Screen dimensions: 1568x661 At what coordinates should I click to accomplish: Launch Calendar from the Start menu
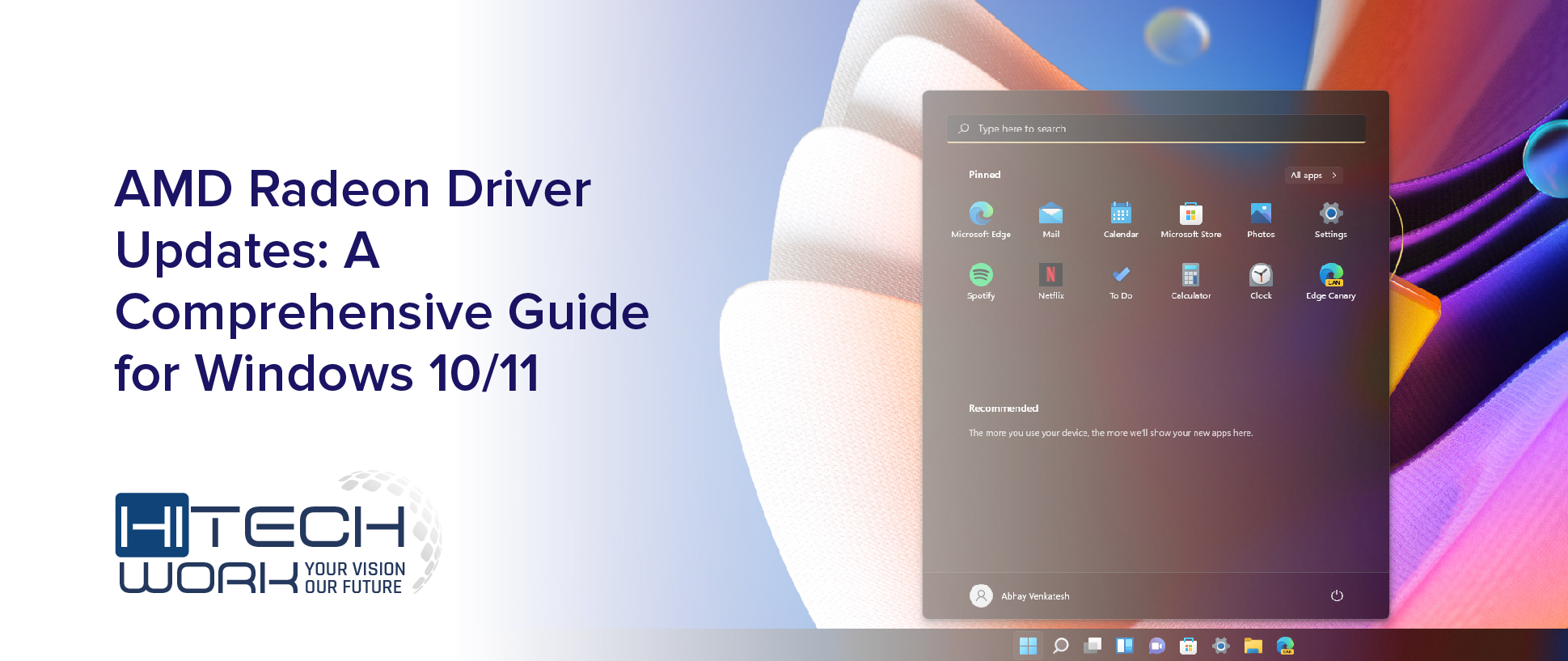[1121, 219]
